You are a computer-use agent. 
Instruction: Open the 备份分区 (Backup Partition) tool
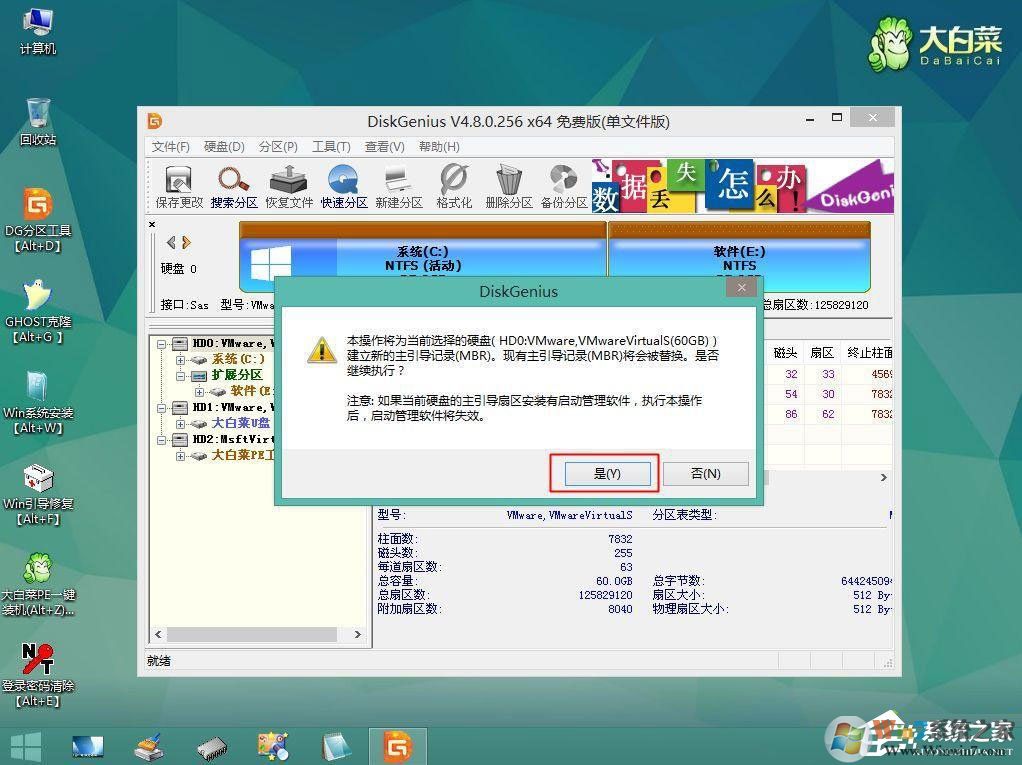(x=563, y=185)
